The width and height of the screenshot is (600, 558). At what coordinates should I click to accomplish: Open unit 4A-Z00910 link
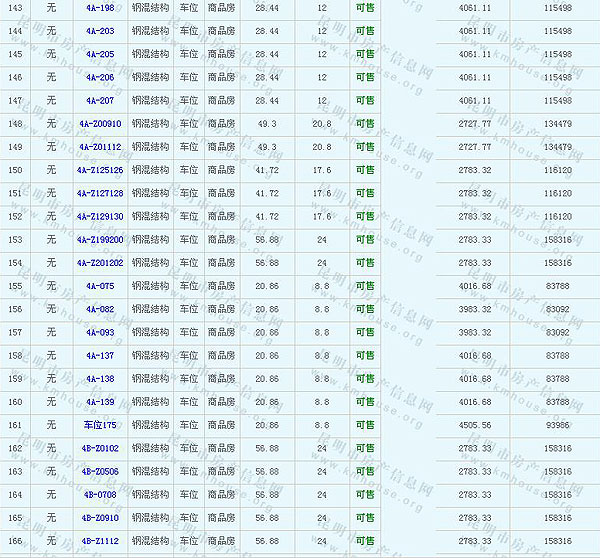(x=100, y=124)
